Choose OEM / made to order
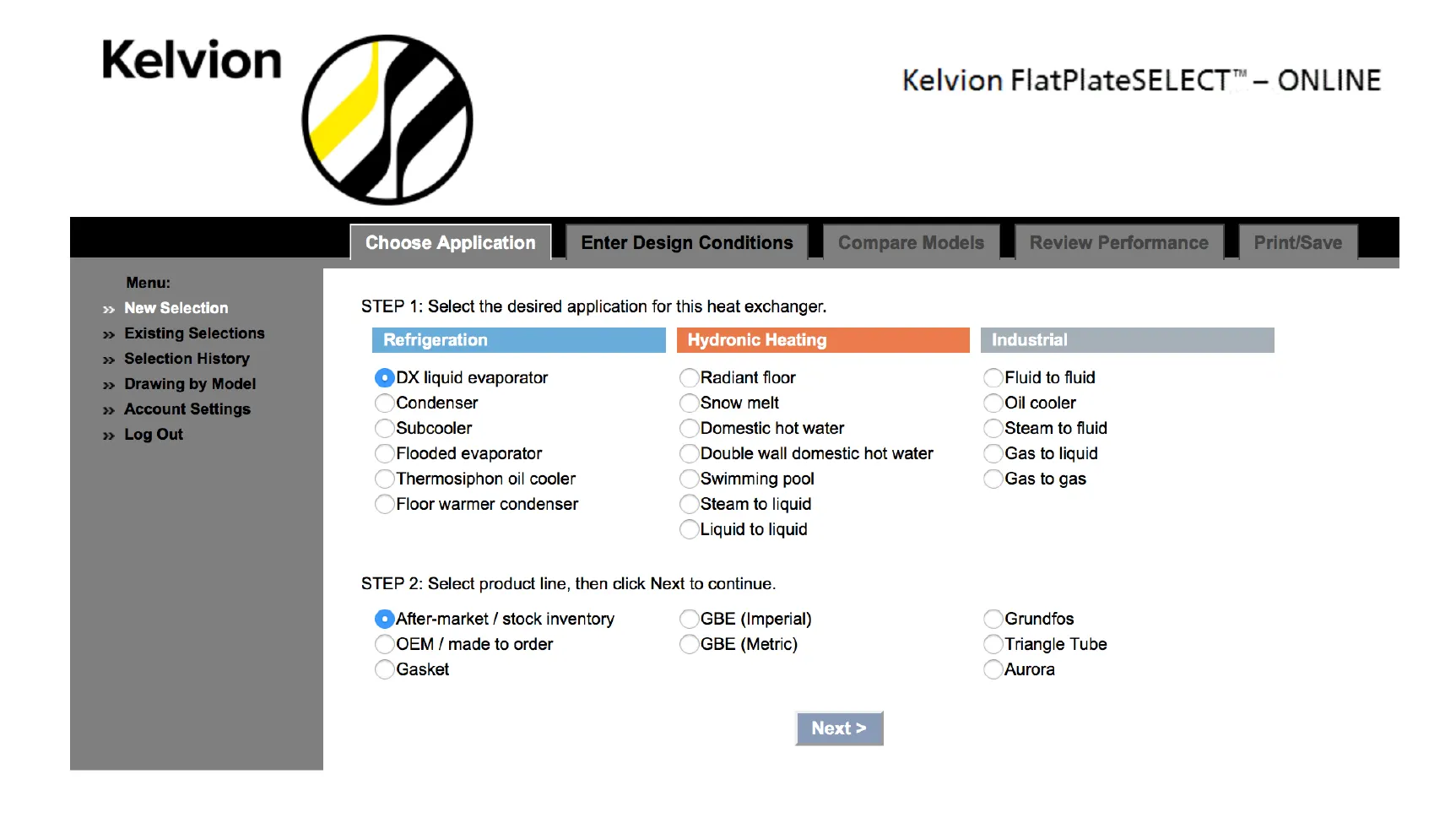 click(x=384, y=644)
